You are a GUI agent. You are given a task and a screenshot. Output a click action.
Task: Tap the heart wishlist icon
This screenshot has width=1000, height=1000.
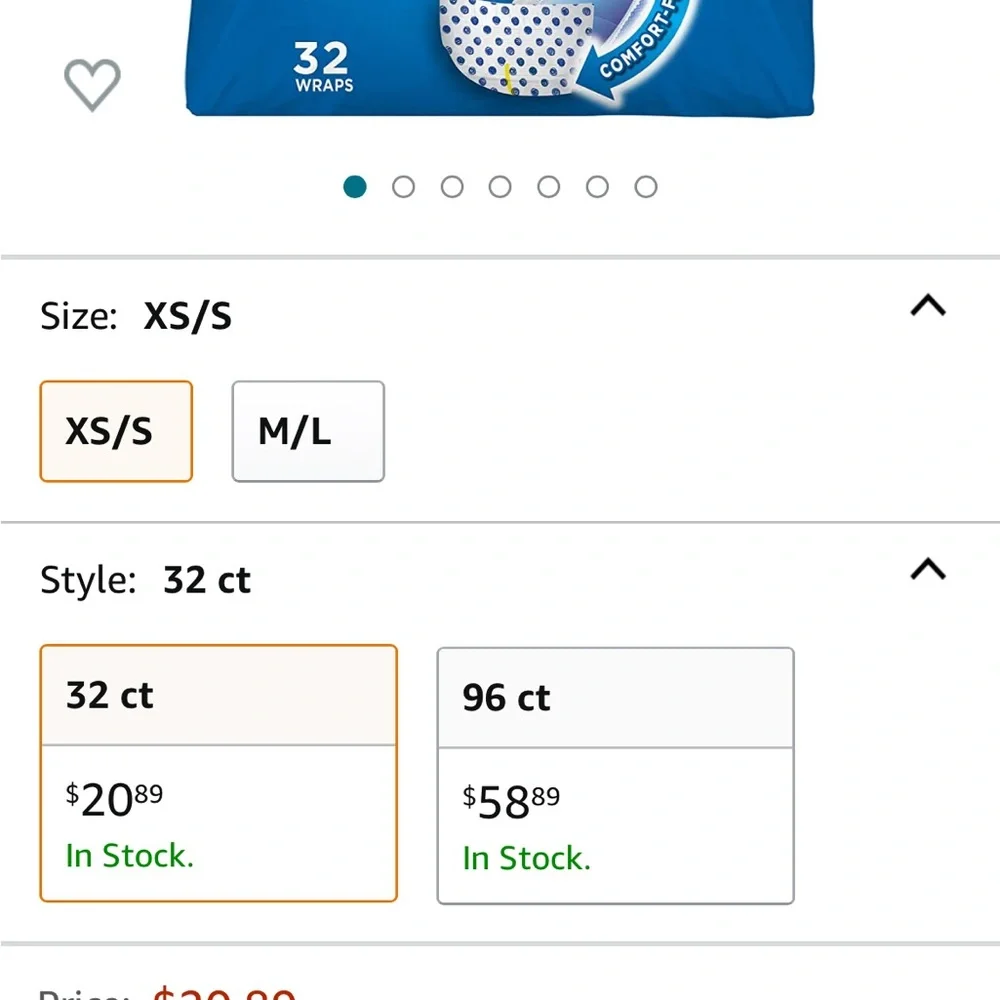[x=92, y=84]
